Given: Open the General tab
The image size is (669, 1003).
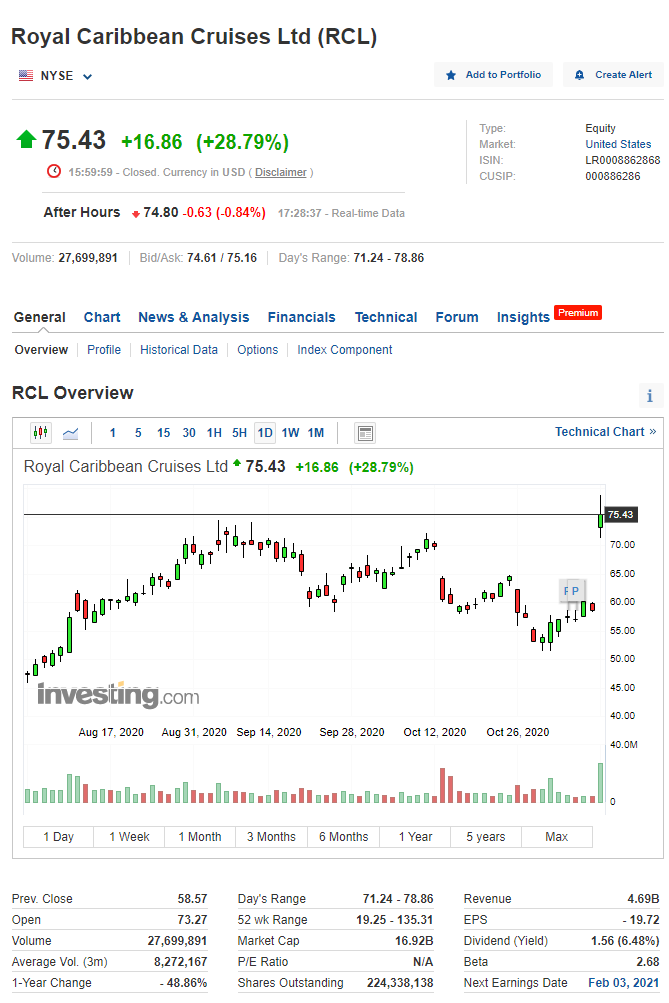Looking at the screenshot, I should [40, 317].
